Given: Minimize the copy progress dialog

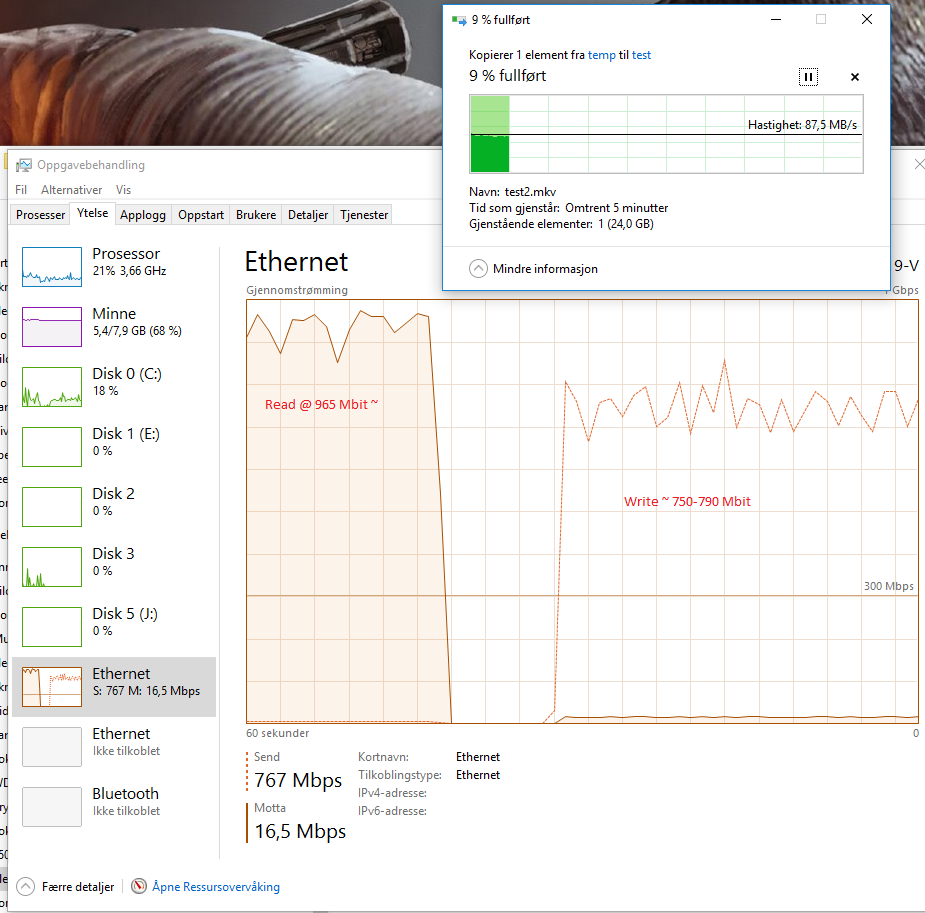Looking at the screenshot, I should pos(776,19).
